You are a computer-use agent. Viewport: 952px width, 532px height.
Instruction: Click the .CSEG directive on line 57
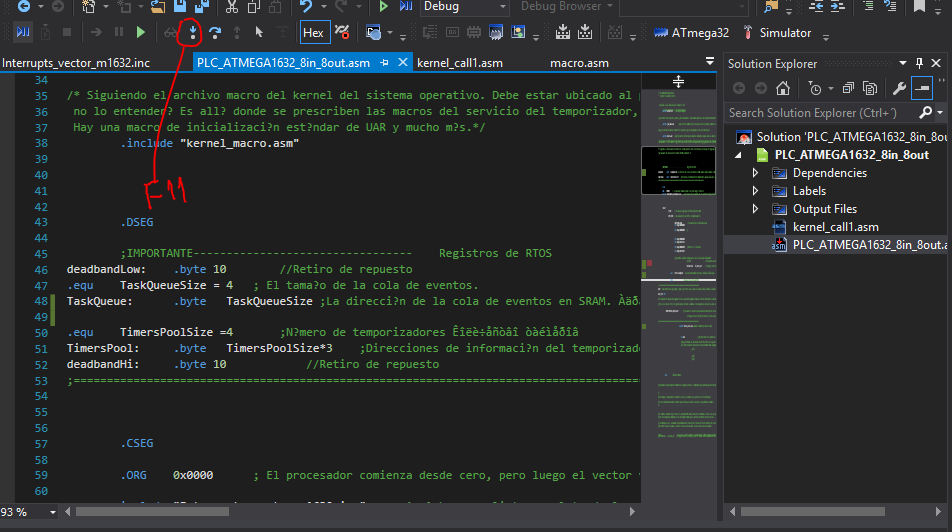pos(137,443)
